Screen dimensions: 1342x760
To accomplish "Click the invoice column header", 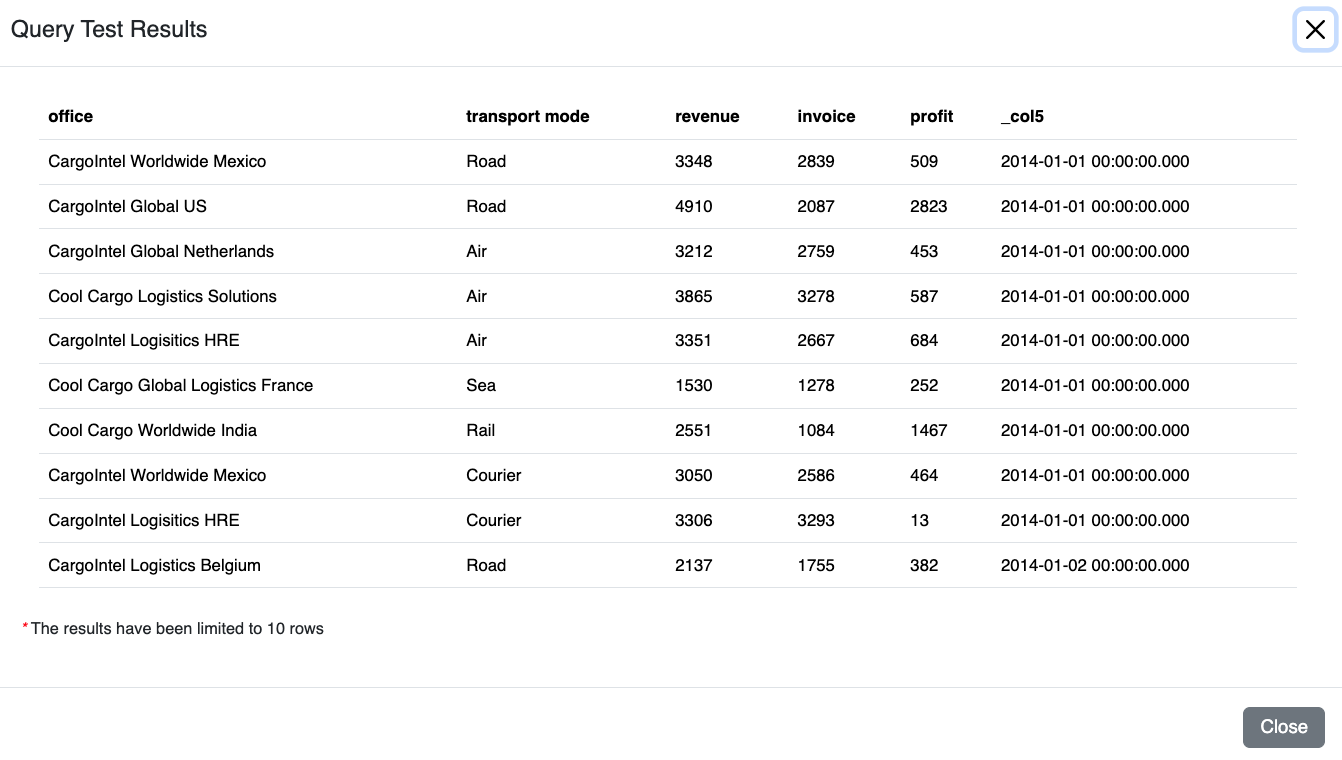I will (x=826, y=116).
